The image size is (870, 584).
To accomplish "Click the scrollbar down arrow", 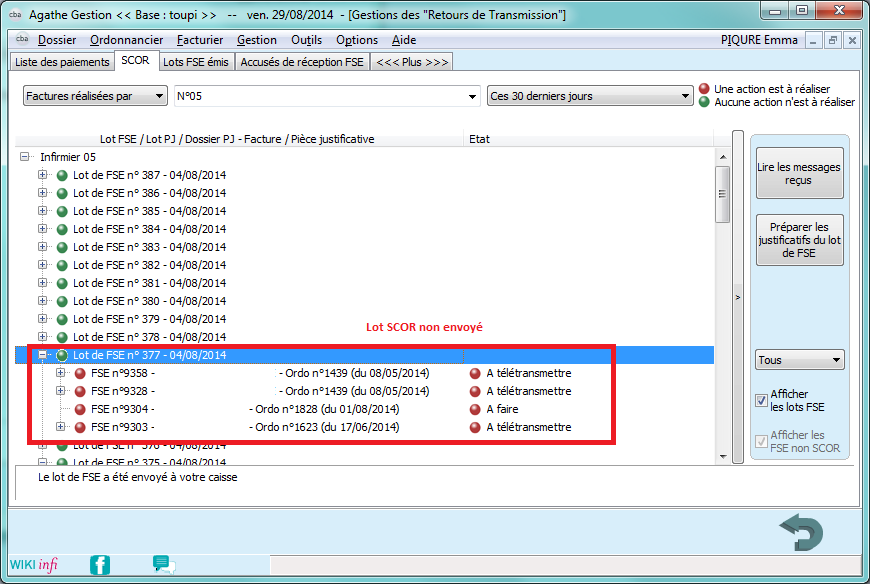I will (x=722, y=456).
